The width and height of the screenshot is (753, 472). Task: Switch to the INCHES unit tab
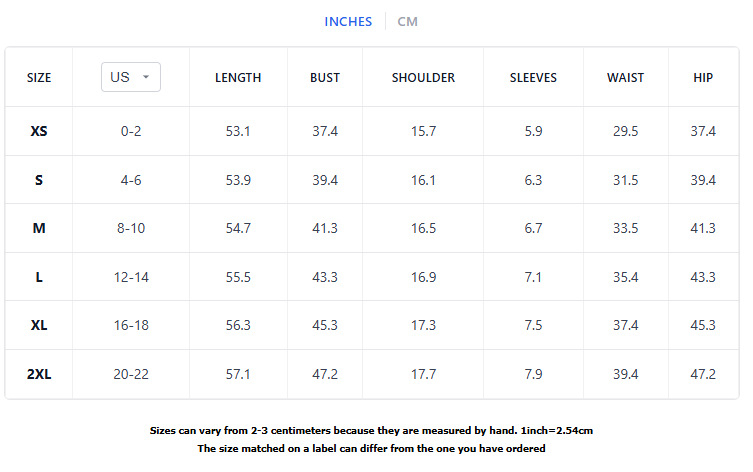pyautogui.click(x=348, y=22)
